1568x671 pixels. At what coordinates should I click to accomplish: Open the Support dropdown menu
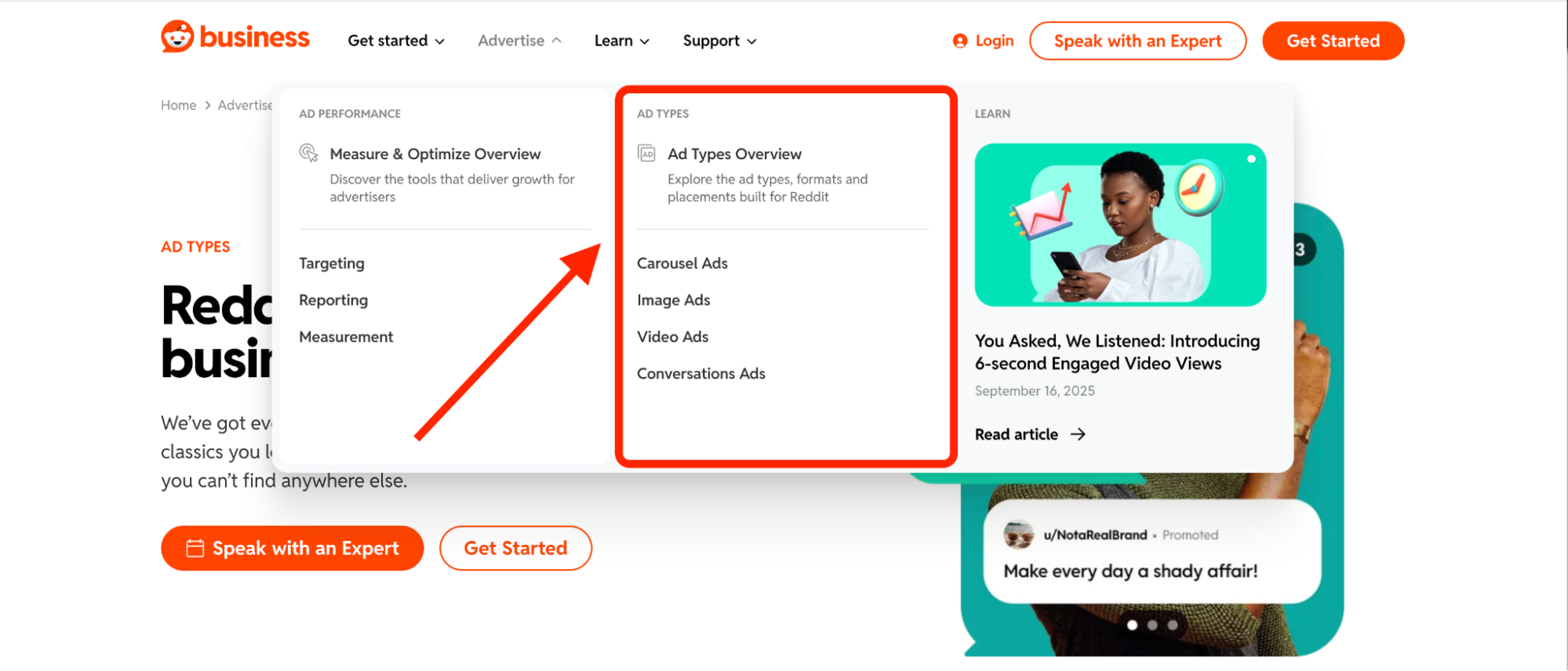click(719, 41)
